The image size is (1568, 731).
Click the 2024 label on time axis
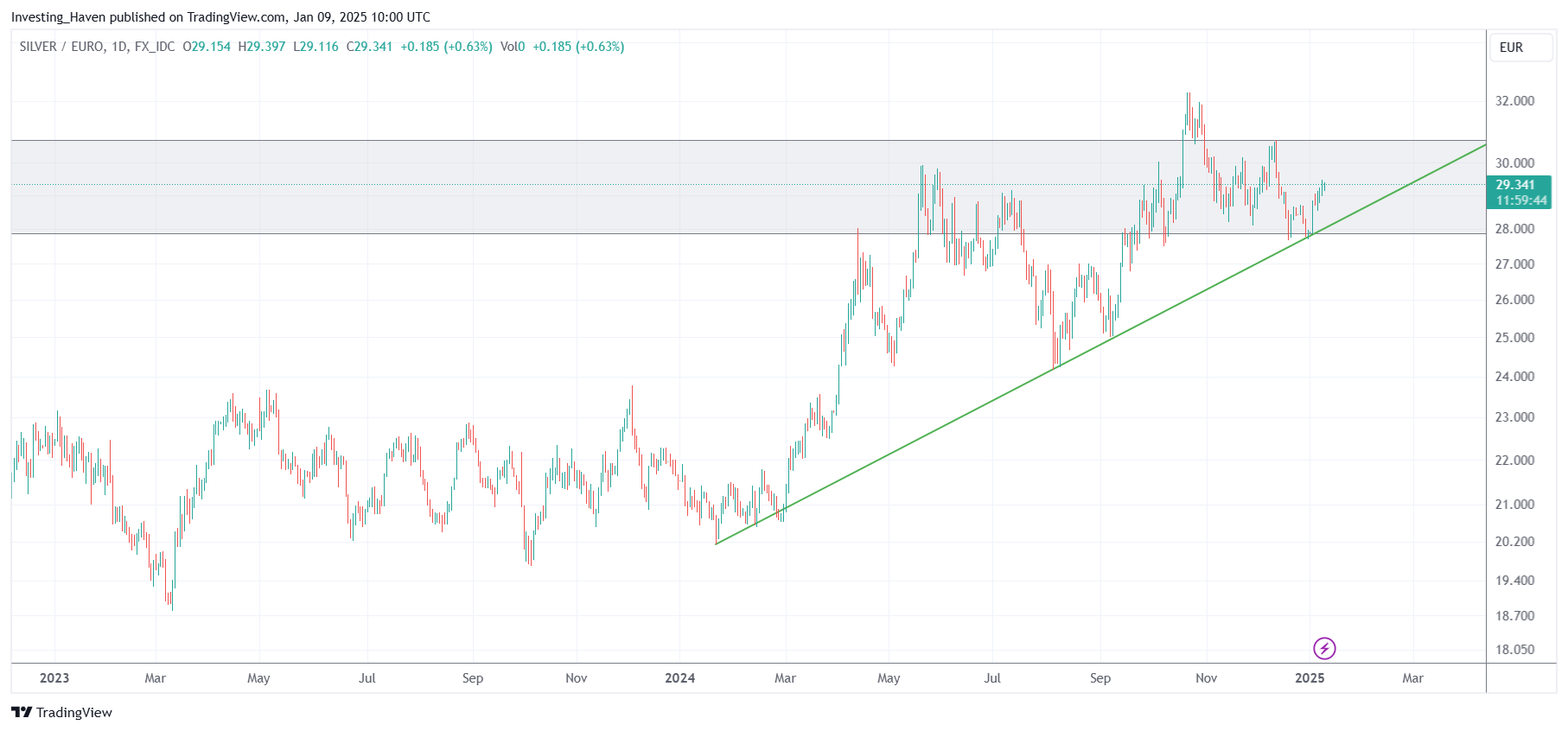tap(680, 678)
